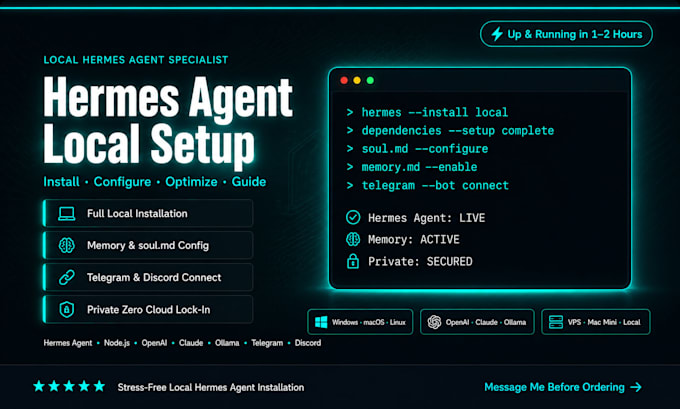This screenshot has height=409, width=680.
Task: Click the telegram --bot connect line
Action: point(427,186)
